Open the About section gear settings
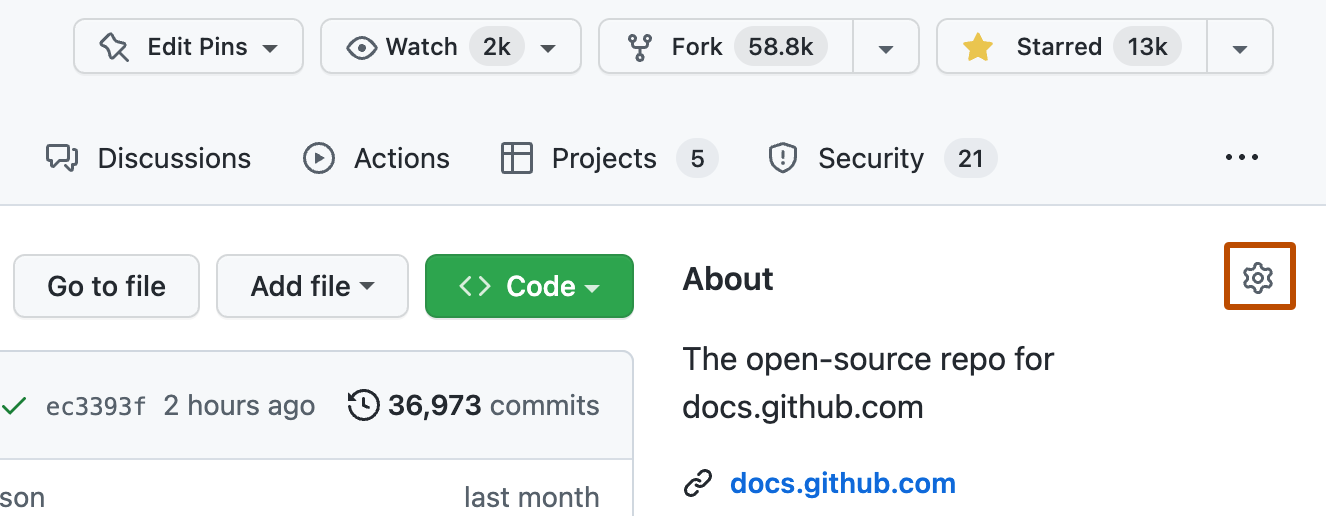Viewport: 1326px width, 516px height. (1258, 277)
